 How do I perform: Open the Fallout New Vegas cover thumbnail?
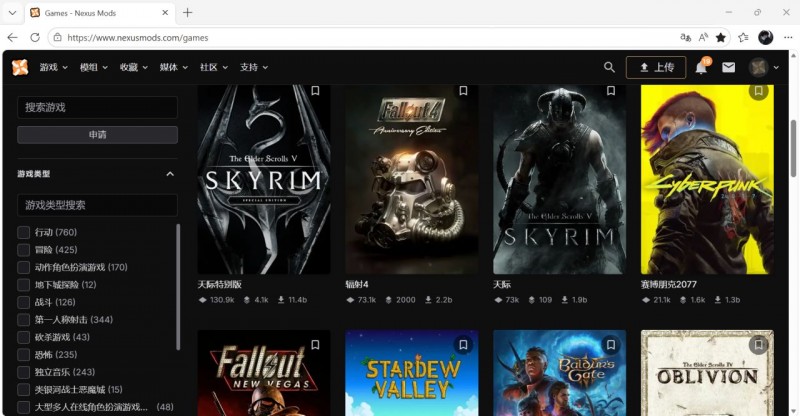pos(264,373)
